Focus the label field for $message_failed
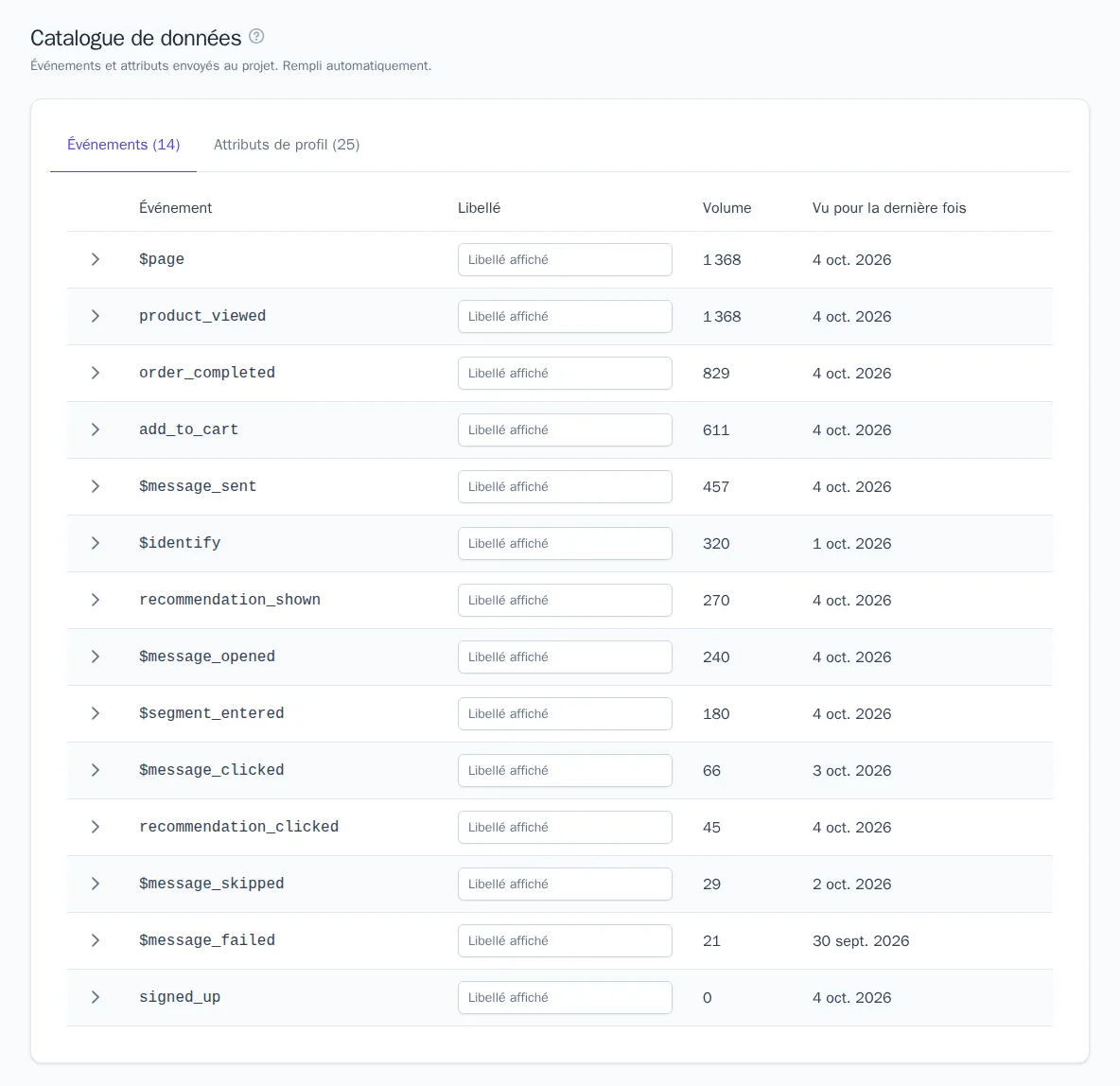Screen dimensions: 1120x1086 pyautogui.click(x=565, y=940)
